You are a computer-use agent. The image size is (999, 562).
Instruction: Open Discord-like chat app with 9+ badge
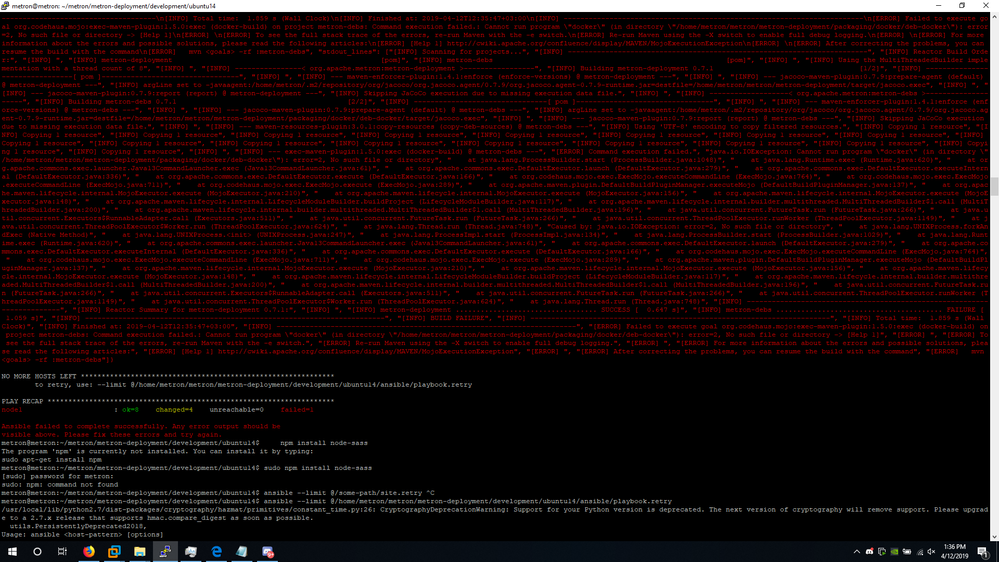[268, 552]
